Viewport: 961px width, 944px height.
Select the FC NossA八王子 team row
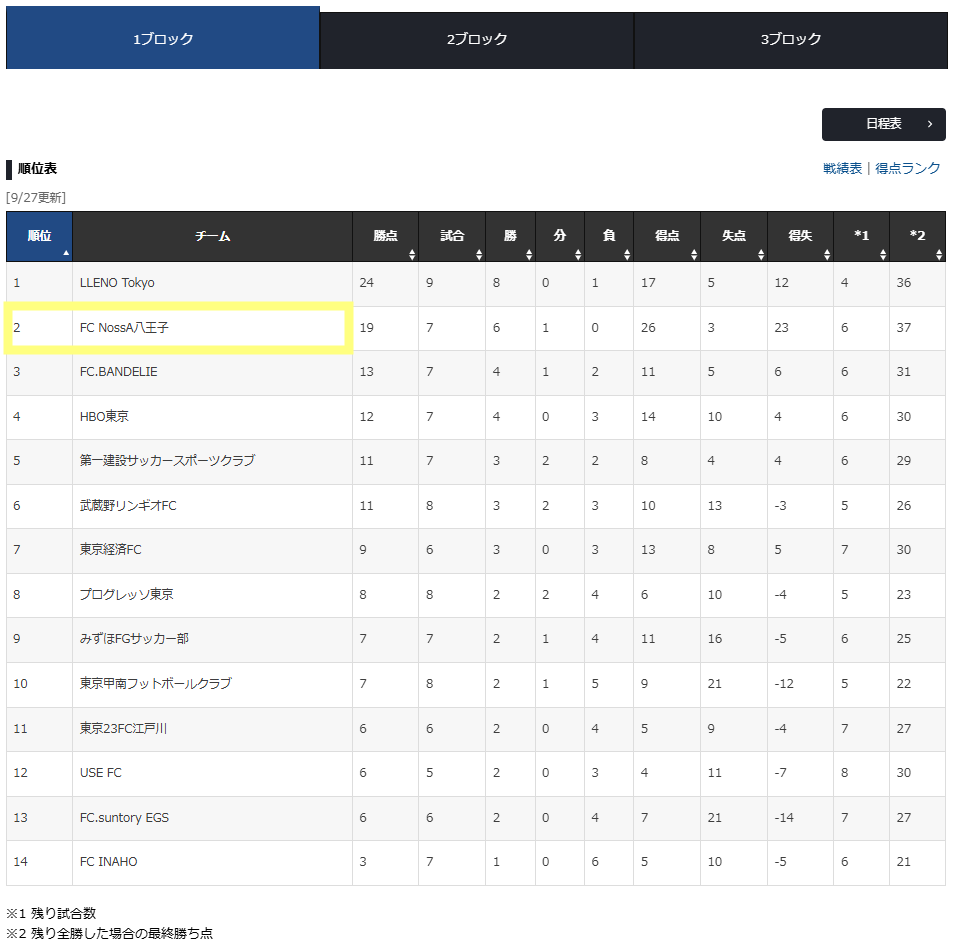[x=476, y=328]
